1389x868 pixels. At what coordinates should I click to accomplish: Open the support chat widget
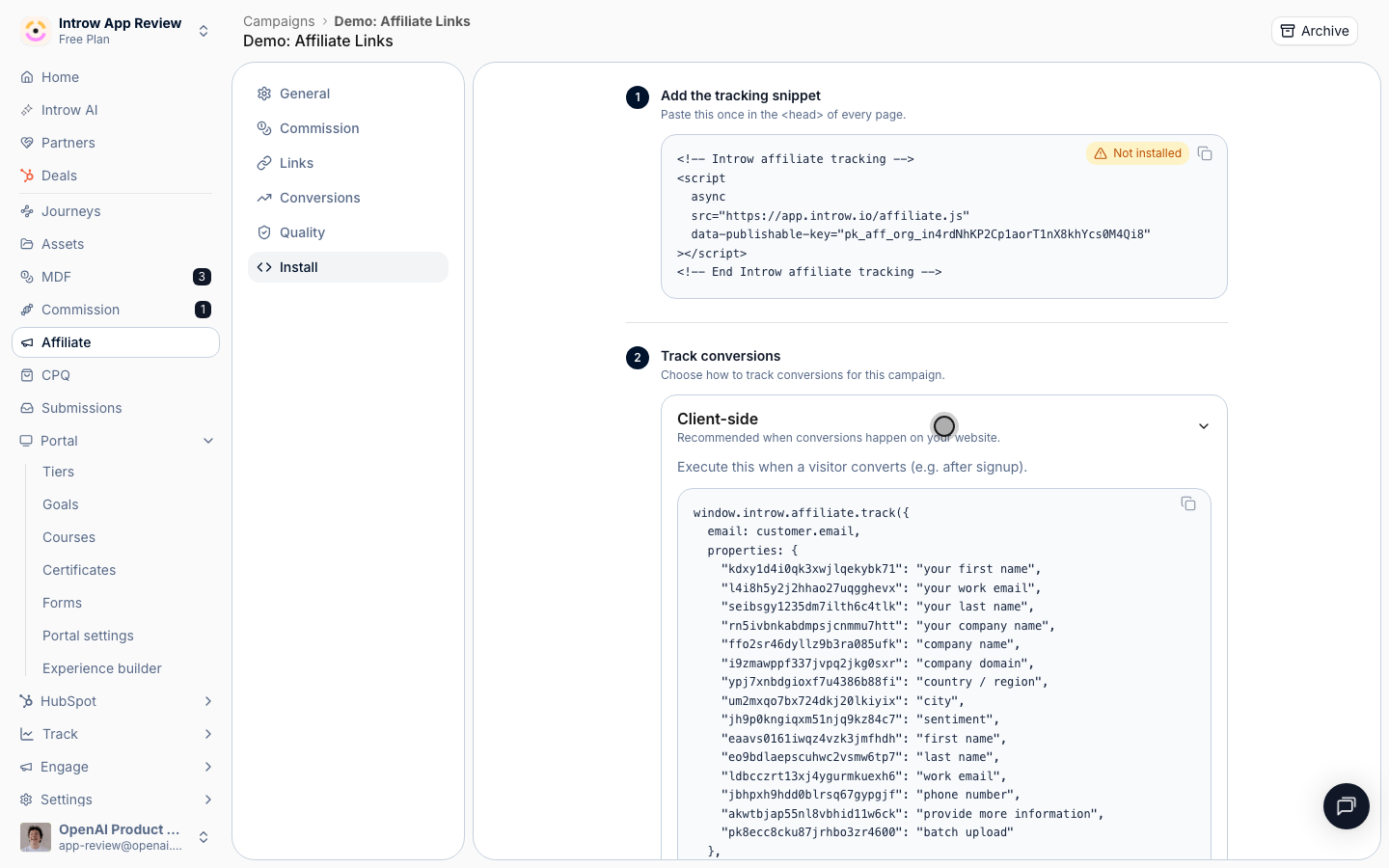click(1347, 806)
